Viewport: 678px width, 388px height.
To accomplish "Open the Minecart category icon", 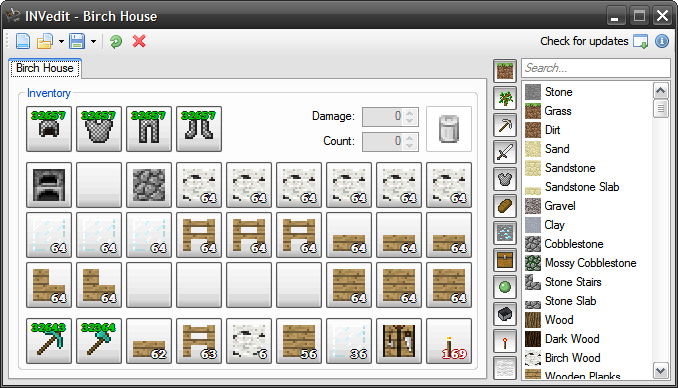I will pyautogui.click(x=505, y=314).
